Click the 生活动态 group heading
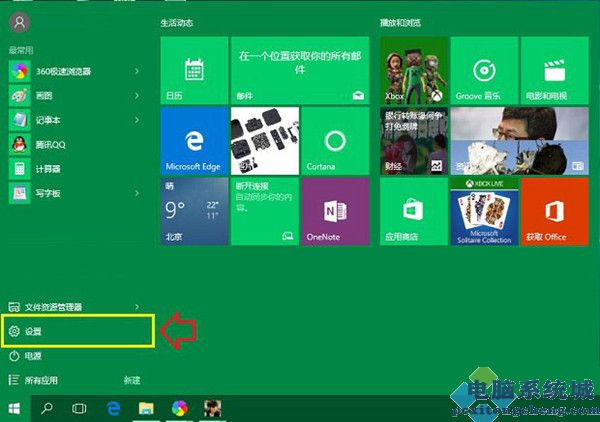 tap(177, 23)
